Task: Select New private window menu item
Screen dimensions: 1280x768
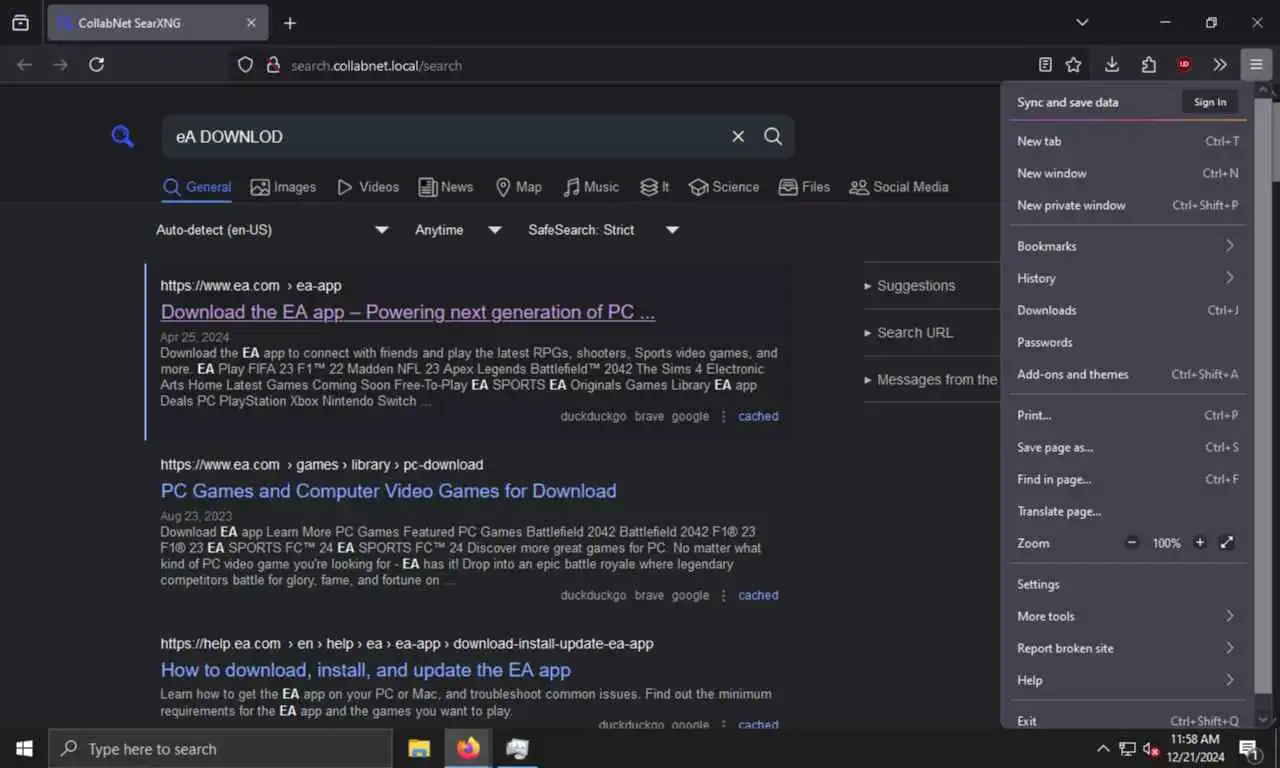Action: (x=1127, y=205)
